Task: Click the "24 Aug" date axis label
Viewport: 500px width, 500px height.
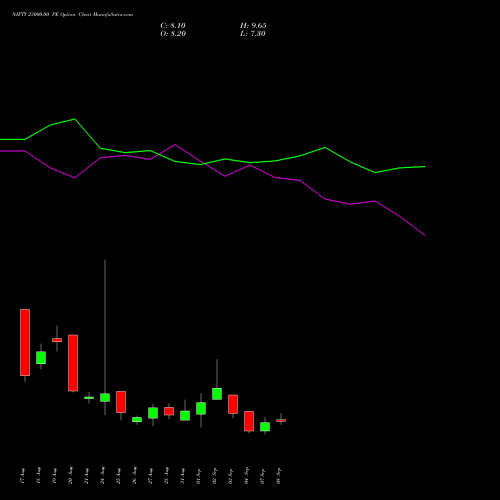Action: coord(103,475)
